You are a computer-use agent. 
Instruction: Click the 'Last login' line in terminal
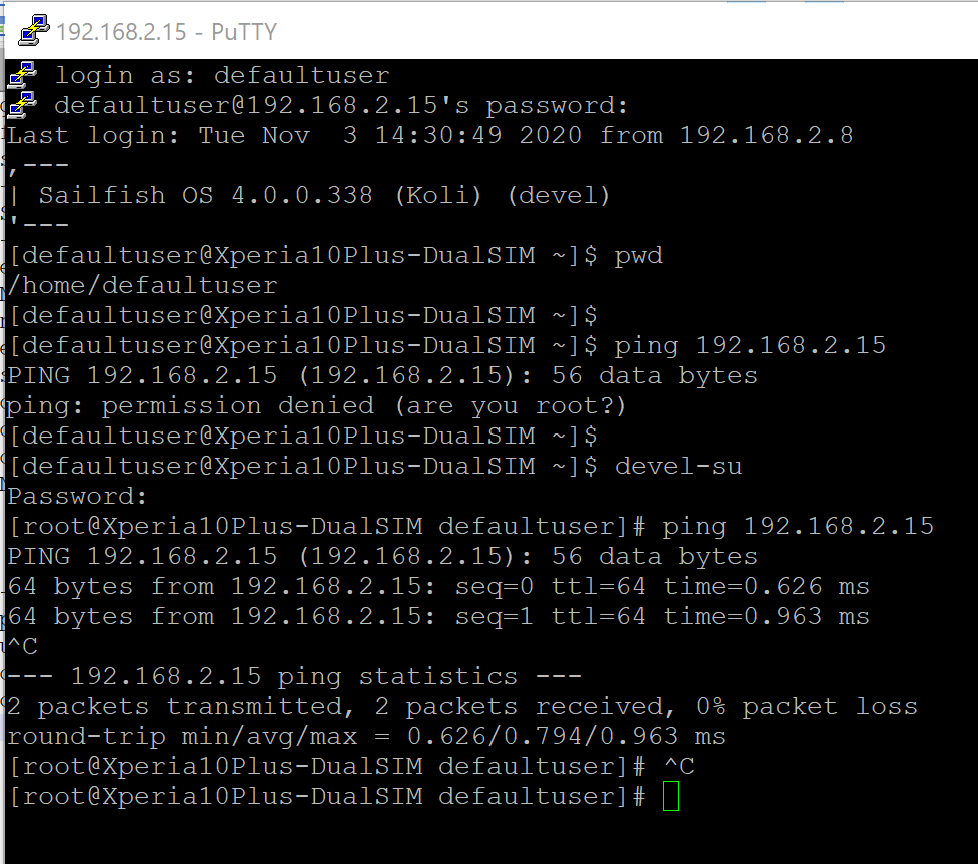pos(430,135)
